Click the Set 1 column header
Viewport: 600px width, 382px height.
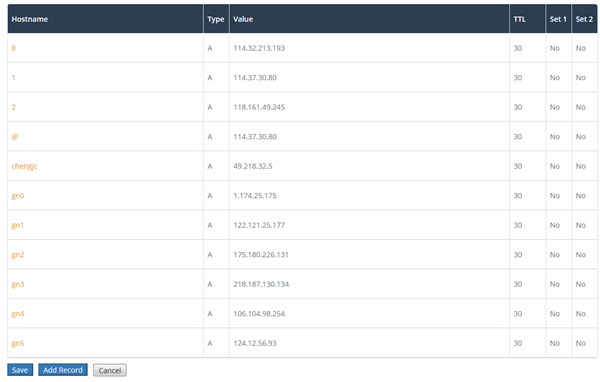(x=558, y=19)
